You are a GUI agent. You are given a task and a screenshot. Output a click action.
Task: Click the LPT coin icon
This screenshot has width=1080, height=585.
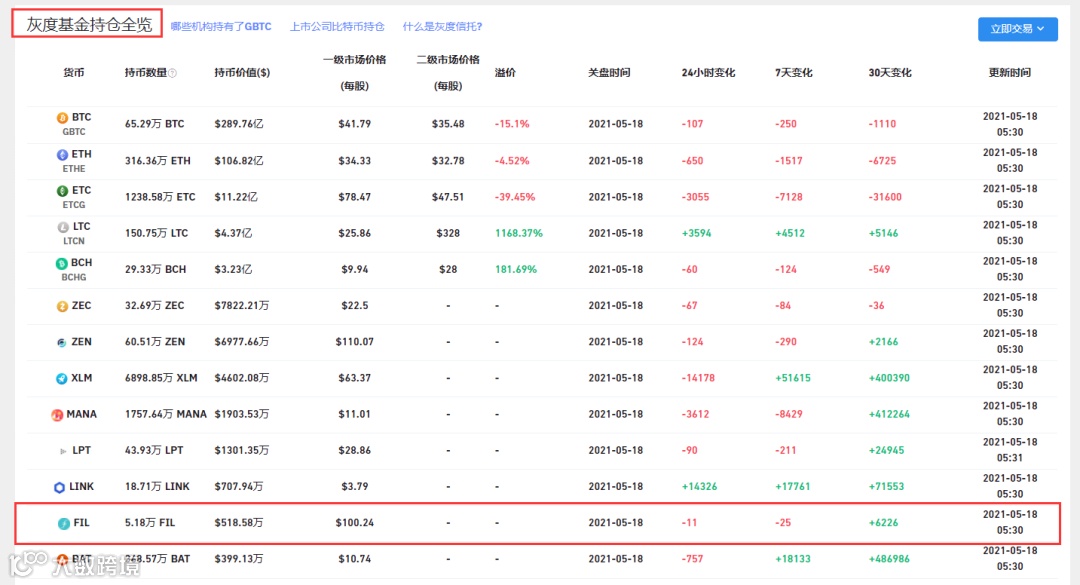tap(63, 451)
